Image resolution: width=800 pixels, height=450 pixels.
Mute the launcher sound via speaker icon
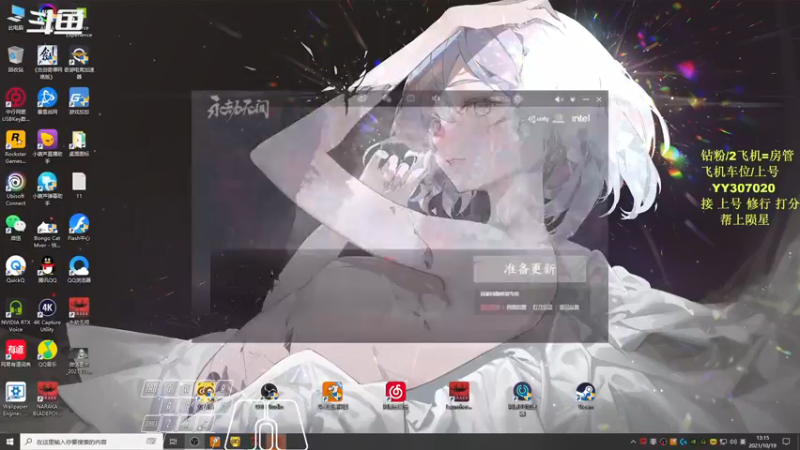[559, 99]
